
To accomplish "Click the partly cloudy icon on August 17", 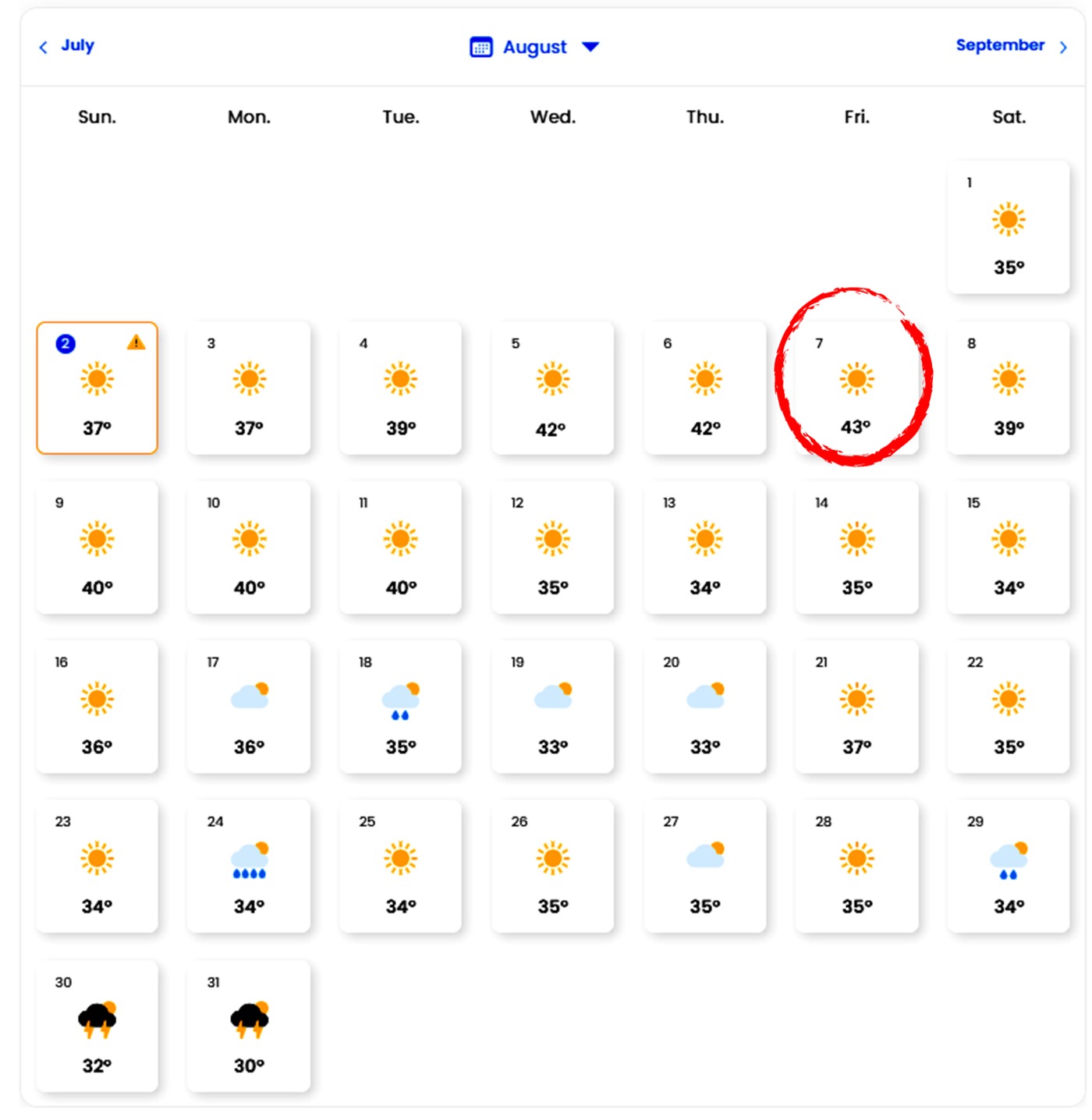I will [x=250, y=695].
